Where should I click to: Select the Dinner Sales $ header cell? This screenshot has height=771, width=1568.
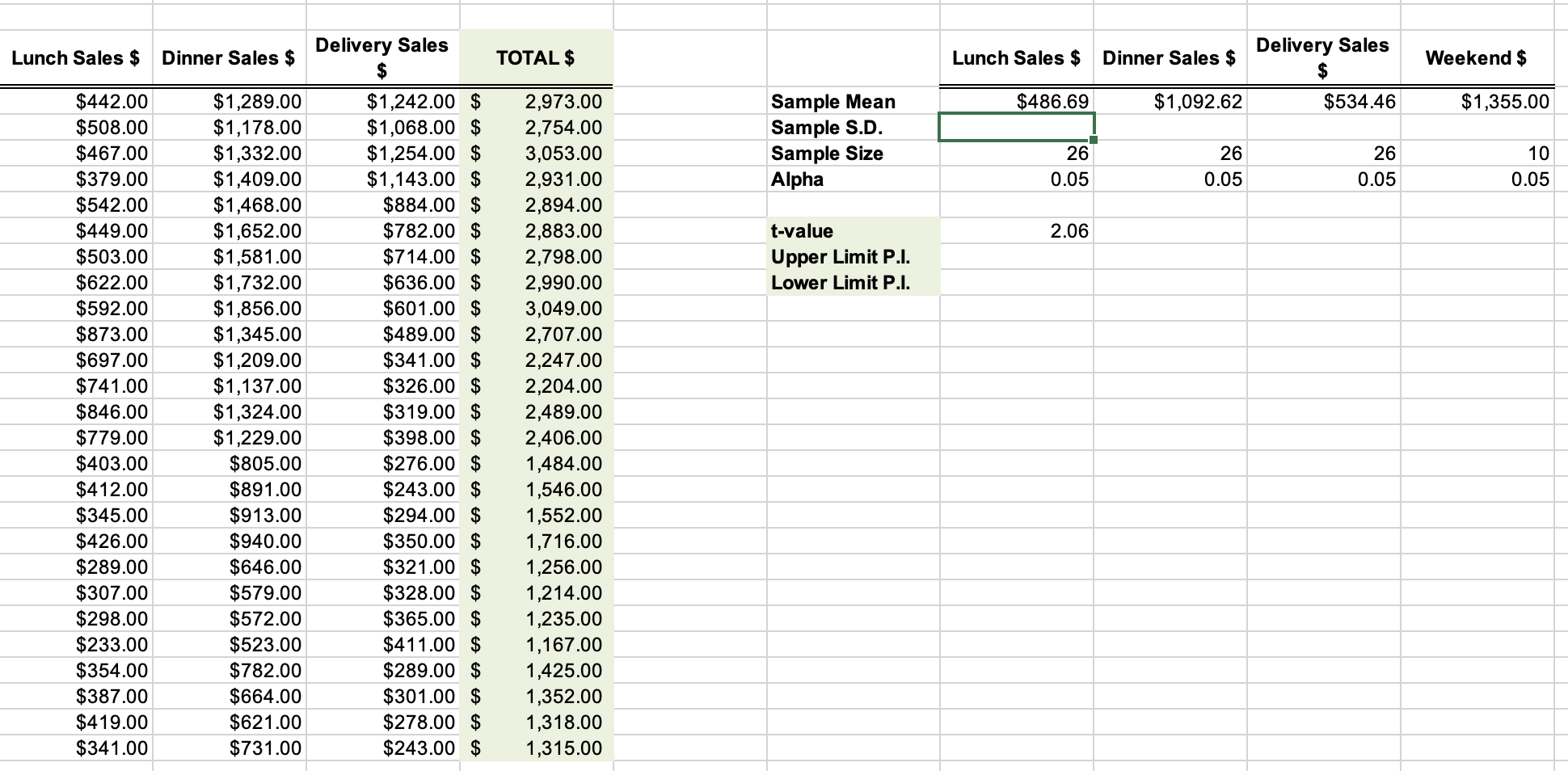click(x=227, y=57)
